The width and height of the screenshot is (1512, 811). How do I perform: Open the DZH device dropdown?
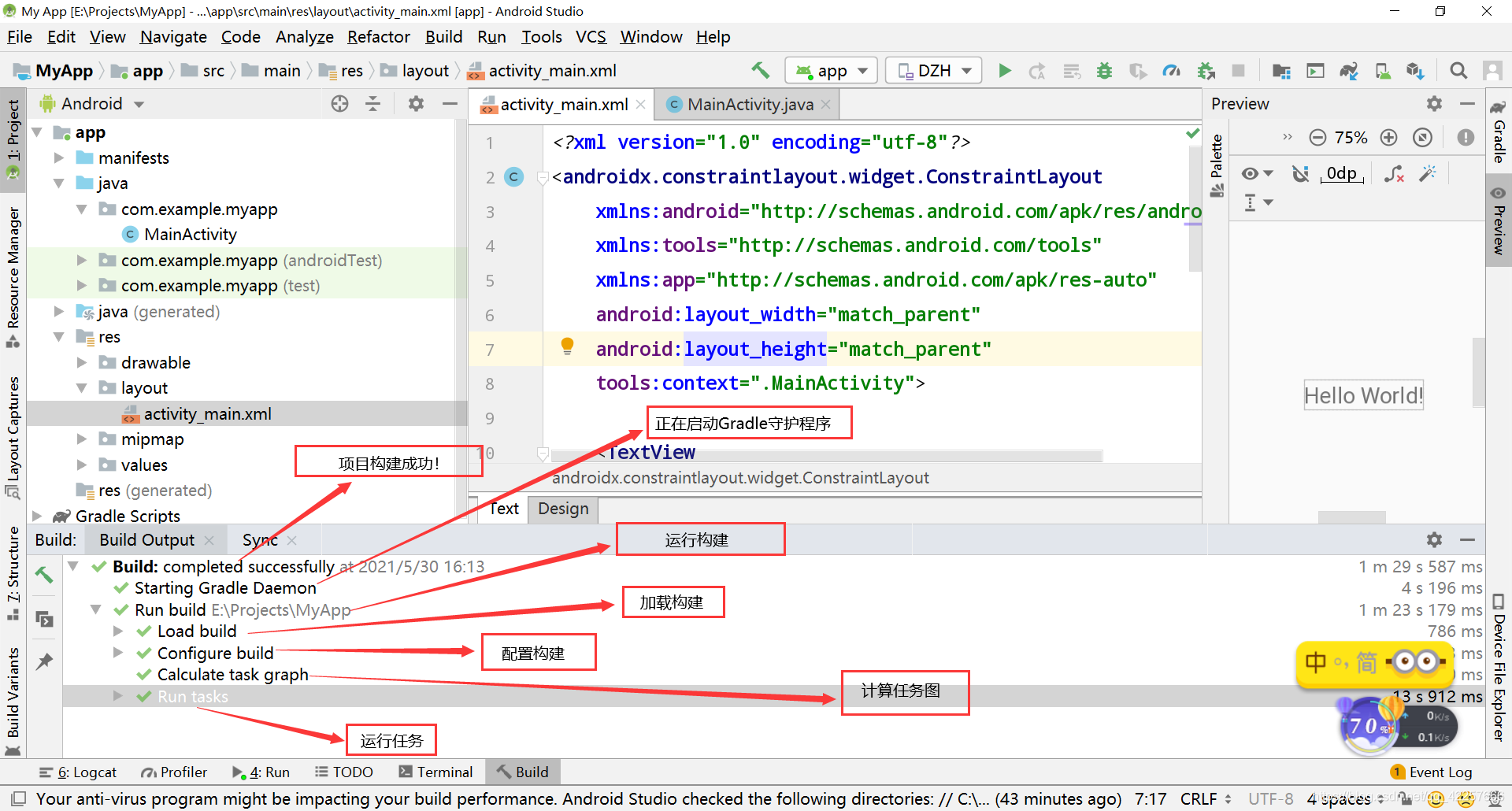(934, 71)
